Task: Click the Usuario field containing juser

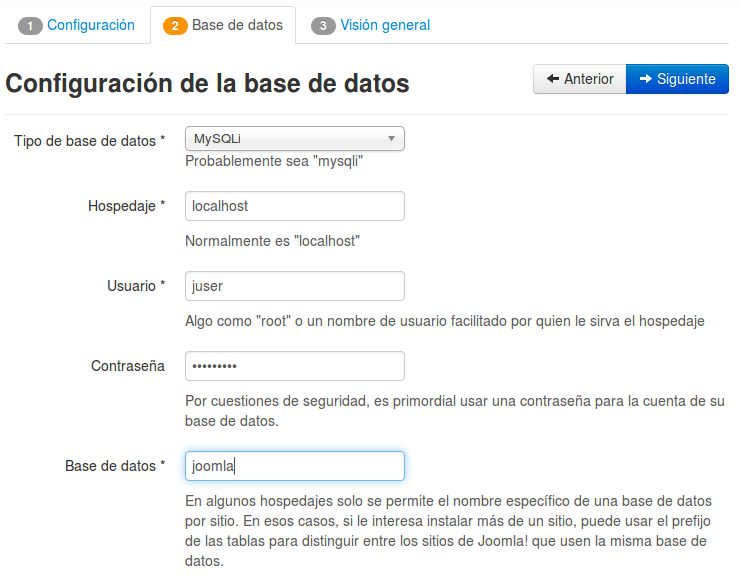Action: click(295, 286)
